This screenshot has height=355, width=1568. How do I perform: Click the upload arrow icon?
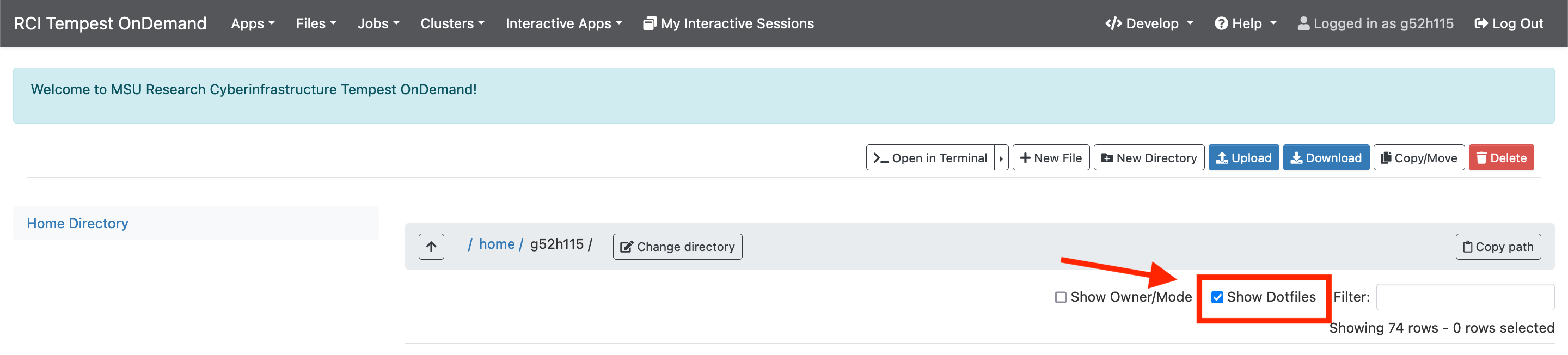coord(1222,158)
